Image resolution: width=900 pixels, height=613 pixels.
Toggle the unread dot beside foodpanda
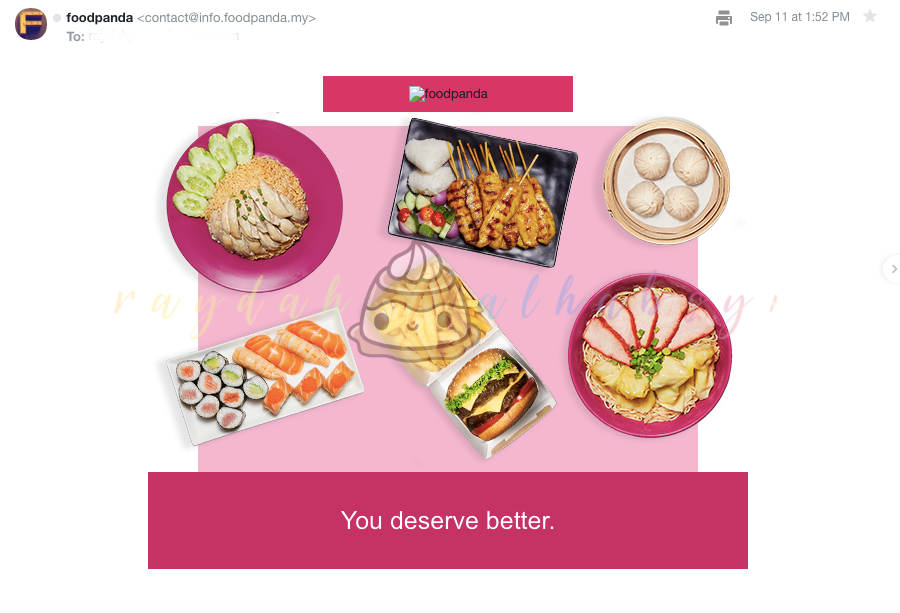click(x=57, y=18)
